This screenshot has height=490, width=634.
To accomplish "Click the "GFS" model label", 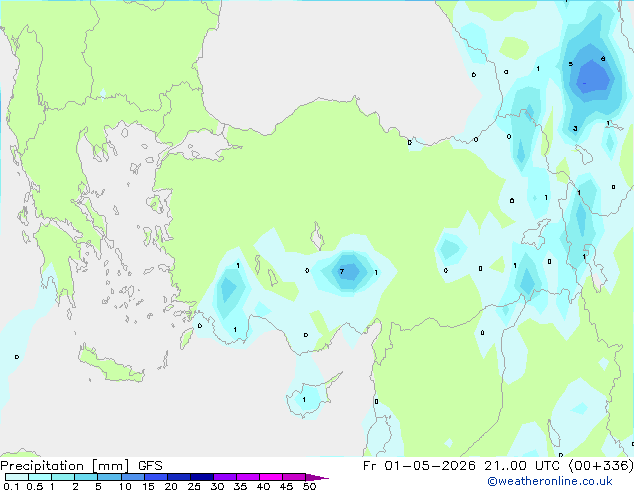I will 150,466.
